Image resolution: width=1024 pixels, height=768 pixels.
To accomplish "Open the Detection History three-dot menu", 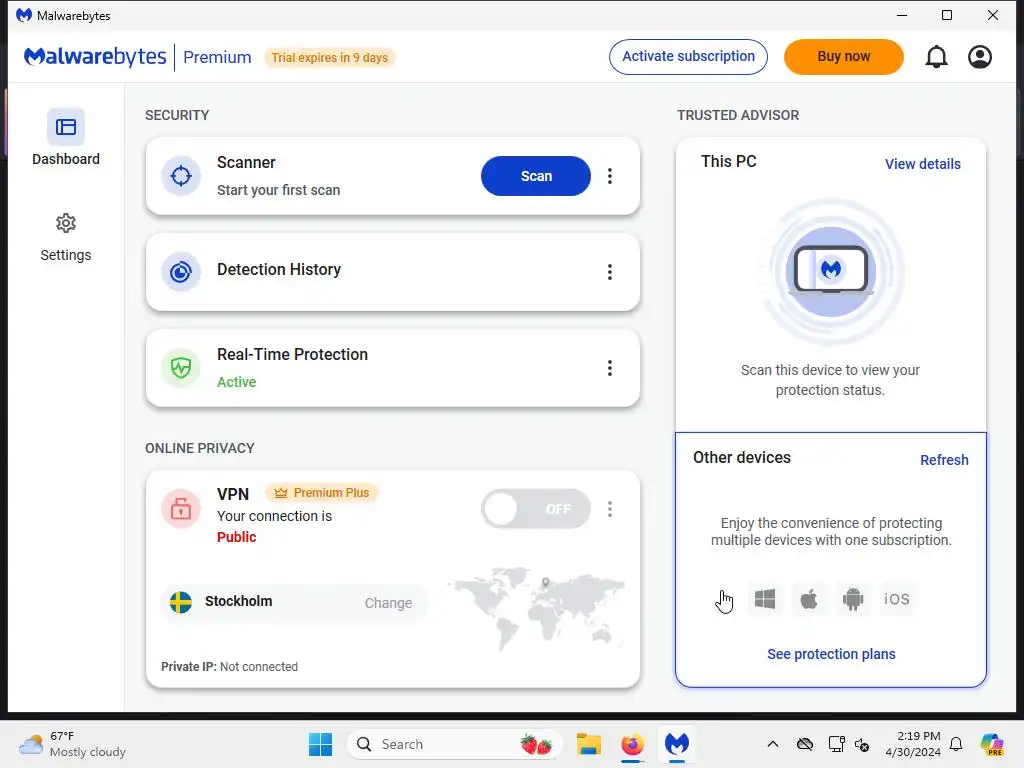I will 609,272.
